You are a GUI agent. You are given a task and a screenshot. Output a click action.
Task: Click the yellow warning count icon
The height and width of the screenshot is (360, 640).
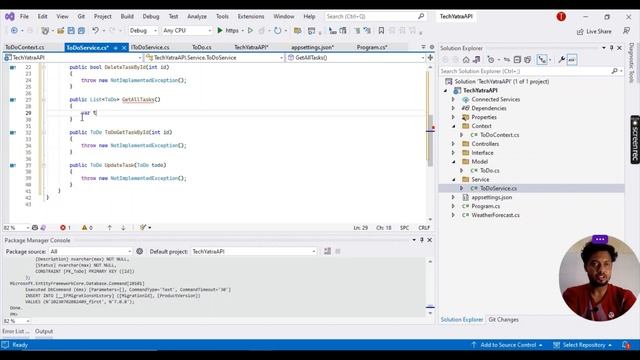click(x=84, y=228)
